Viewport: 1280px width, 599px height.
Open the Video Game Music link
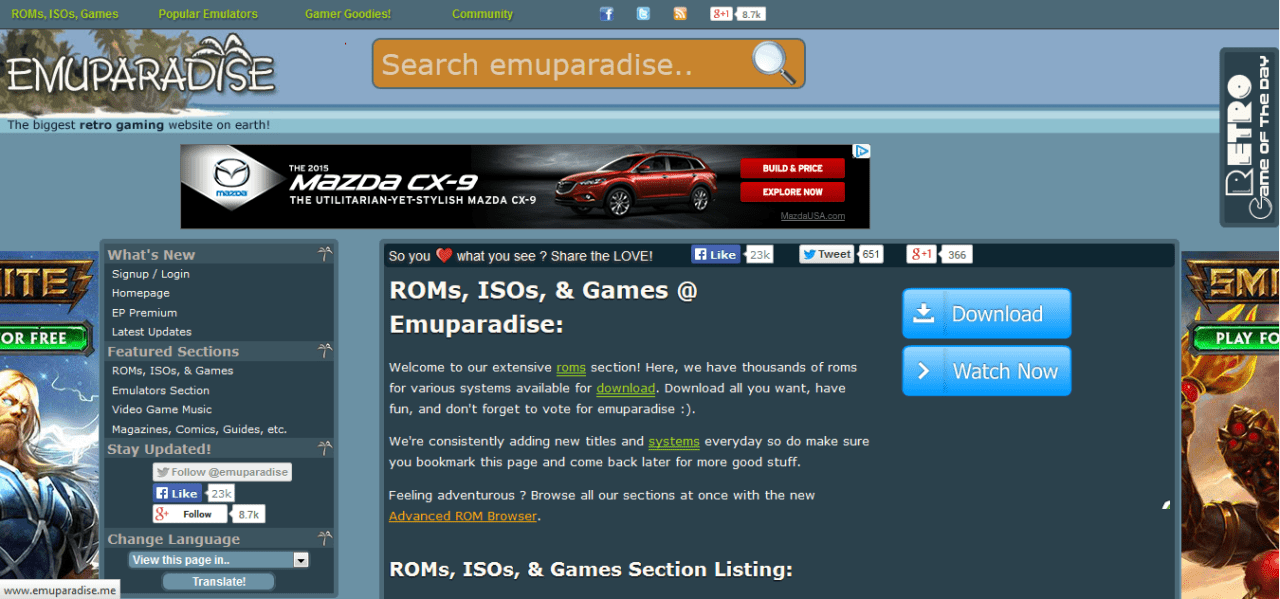tap(162, 409)
